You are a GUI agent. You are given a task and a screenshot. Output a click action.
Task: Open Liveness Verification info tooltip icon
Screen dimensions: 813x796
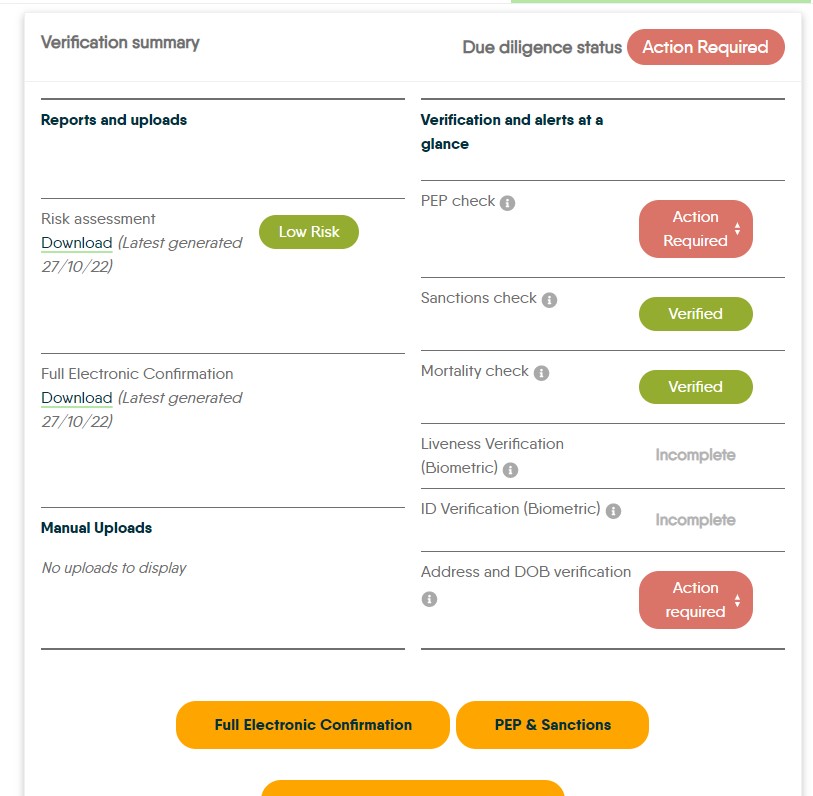pyautogui.click(x=510, y=470)
